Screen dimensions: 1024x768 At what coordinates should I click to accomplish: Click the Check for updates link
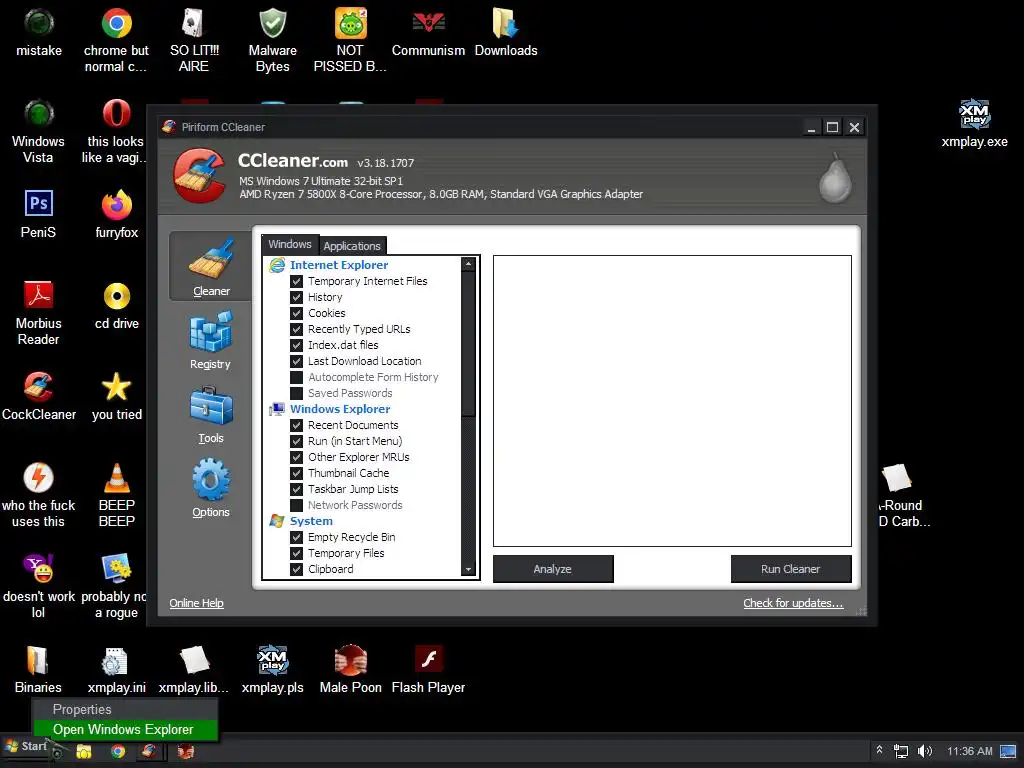pos(793,603)
